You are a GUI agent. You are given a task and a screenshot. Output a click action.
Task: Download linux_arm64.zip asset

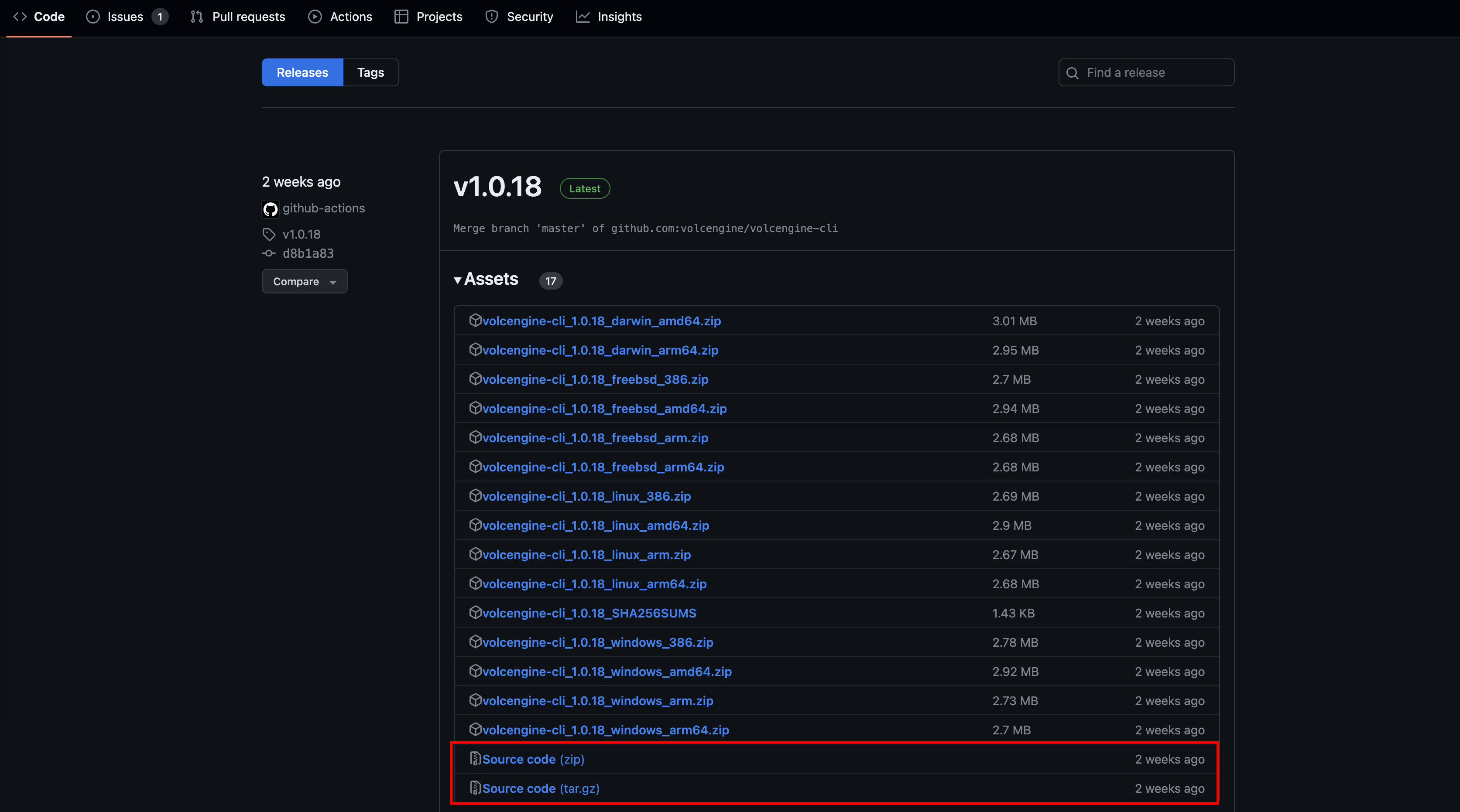click(595, 584)
